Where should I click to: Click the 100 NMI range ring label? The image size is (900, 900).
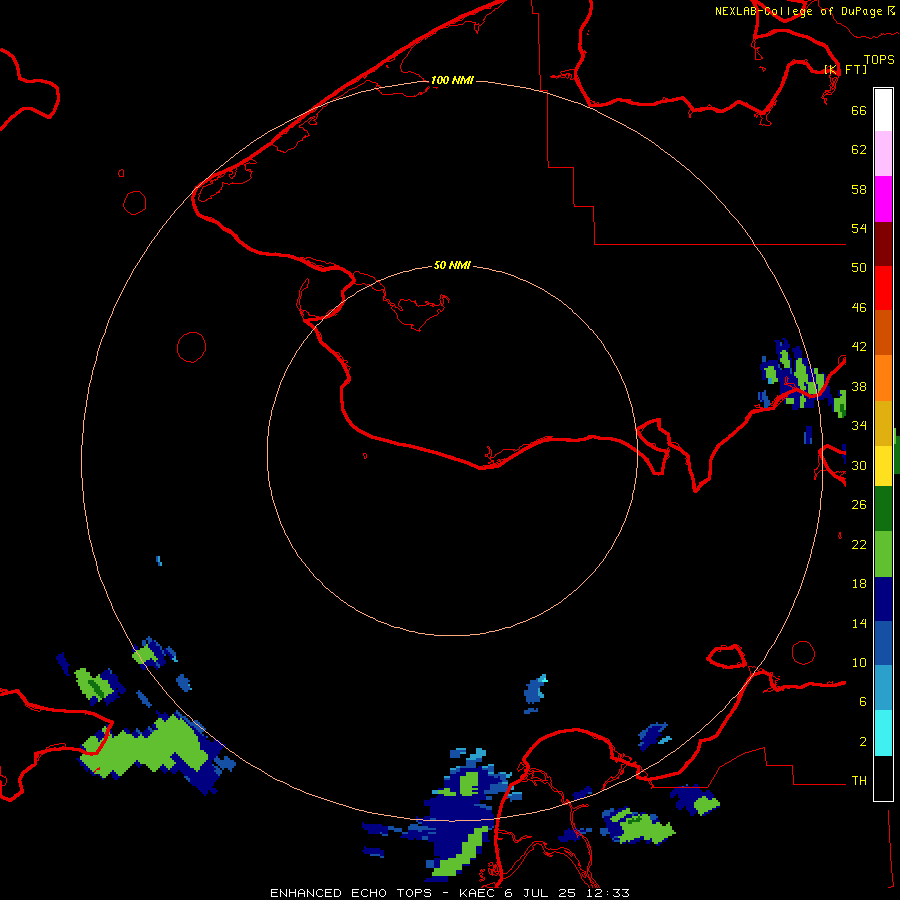point(452,80)
